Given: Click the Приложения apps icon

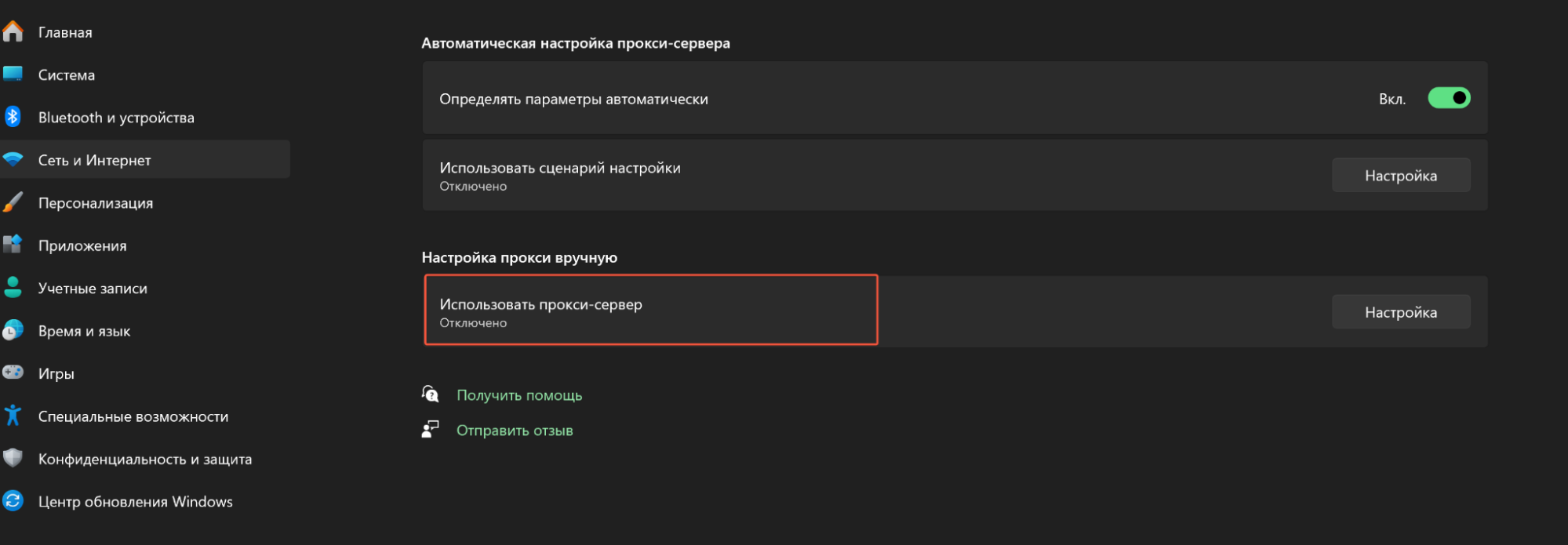Looking at the screenshot, I should [13, 245].
